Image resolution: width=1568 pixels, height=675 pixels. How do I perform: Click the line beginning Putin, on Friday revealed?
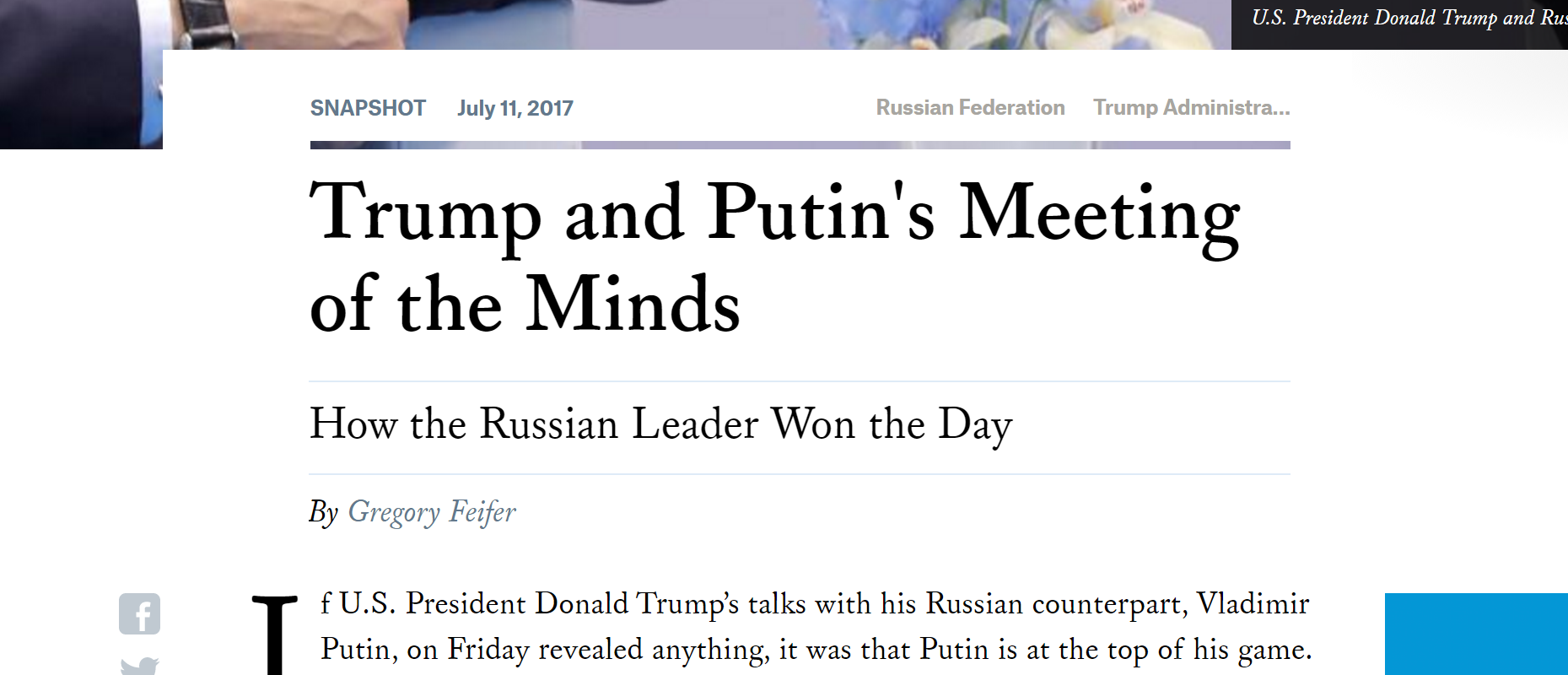coord(816,650)
